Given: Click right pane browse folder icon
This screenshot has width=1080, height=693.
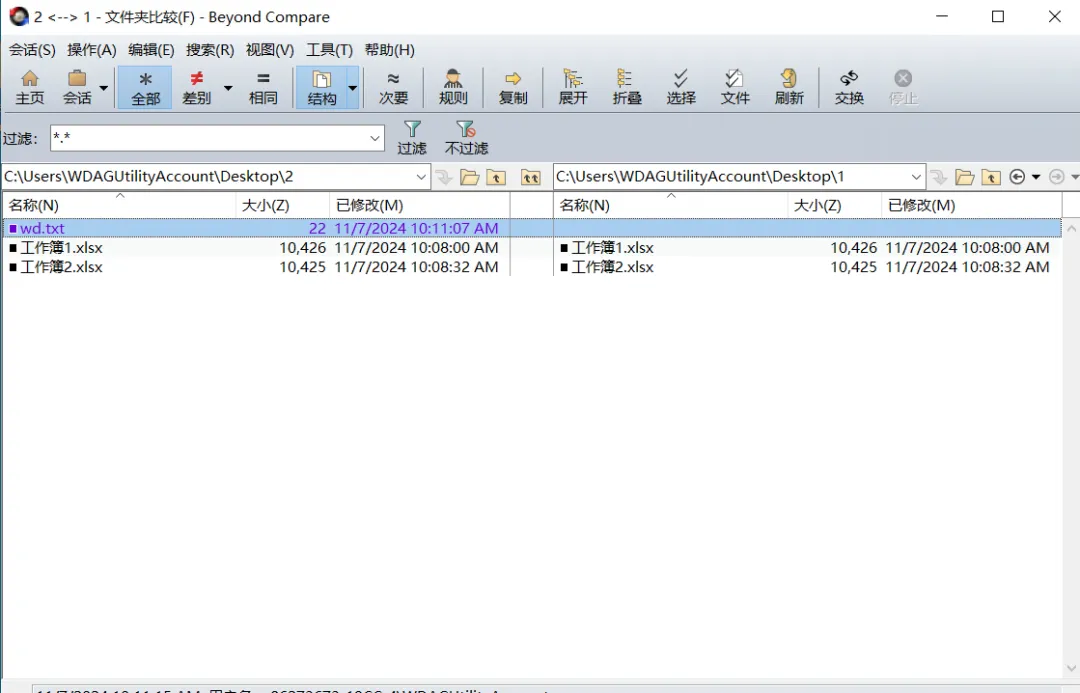Looking at the screenshot, I should [965, 177].
